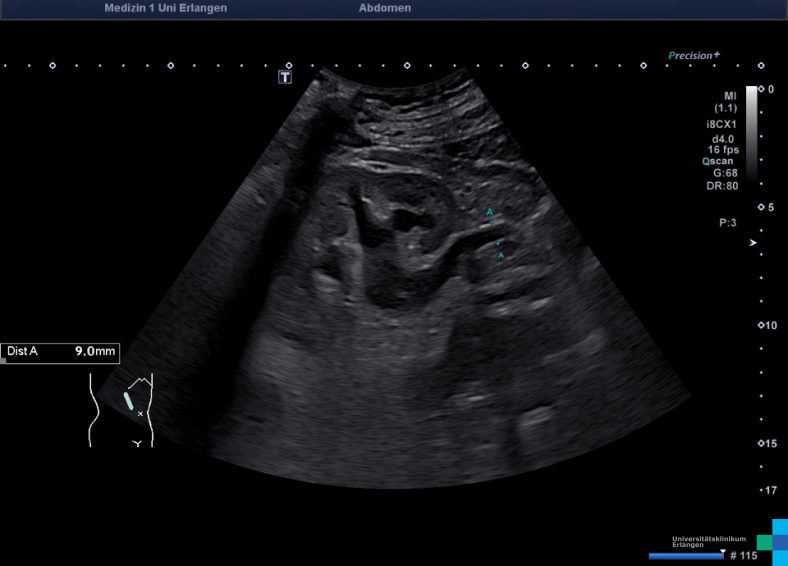Click the Abdomen preset title
788x566 pixels.
click(384, 8)
